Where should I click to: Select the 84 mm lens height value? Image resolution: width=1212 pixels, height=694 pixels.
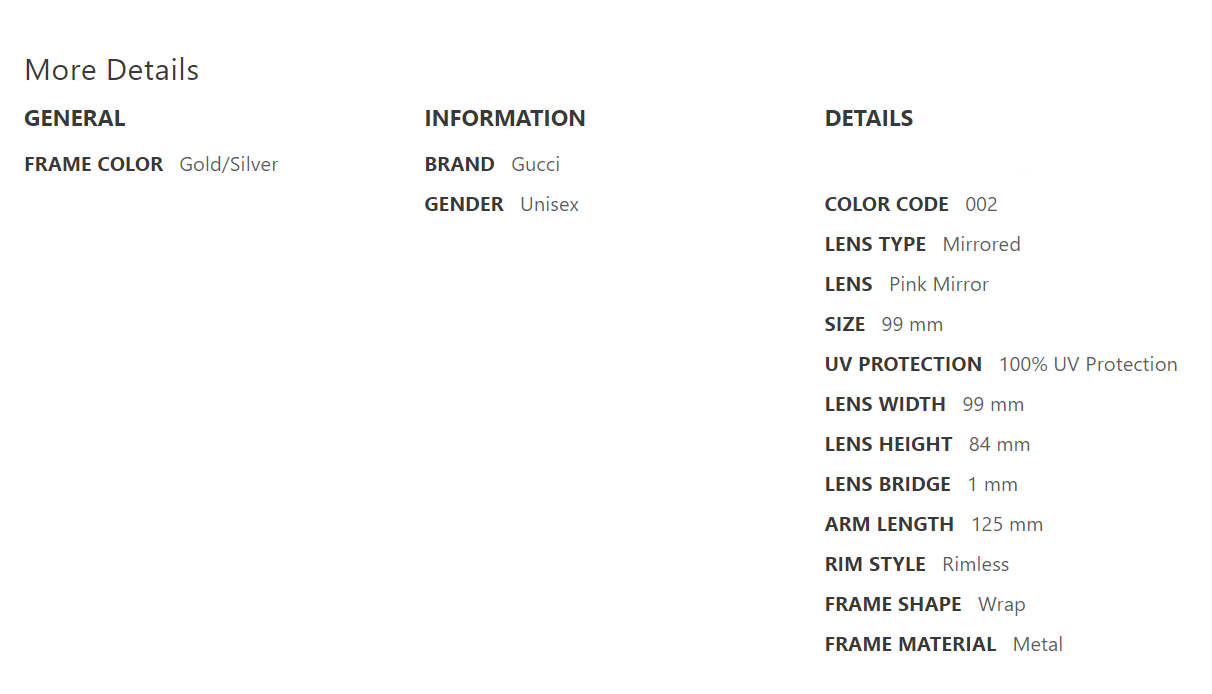pos(999,444)
